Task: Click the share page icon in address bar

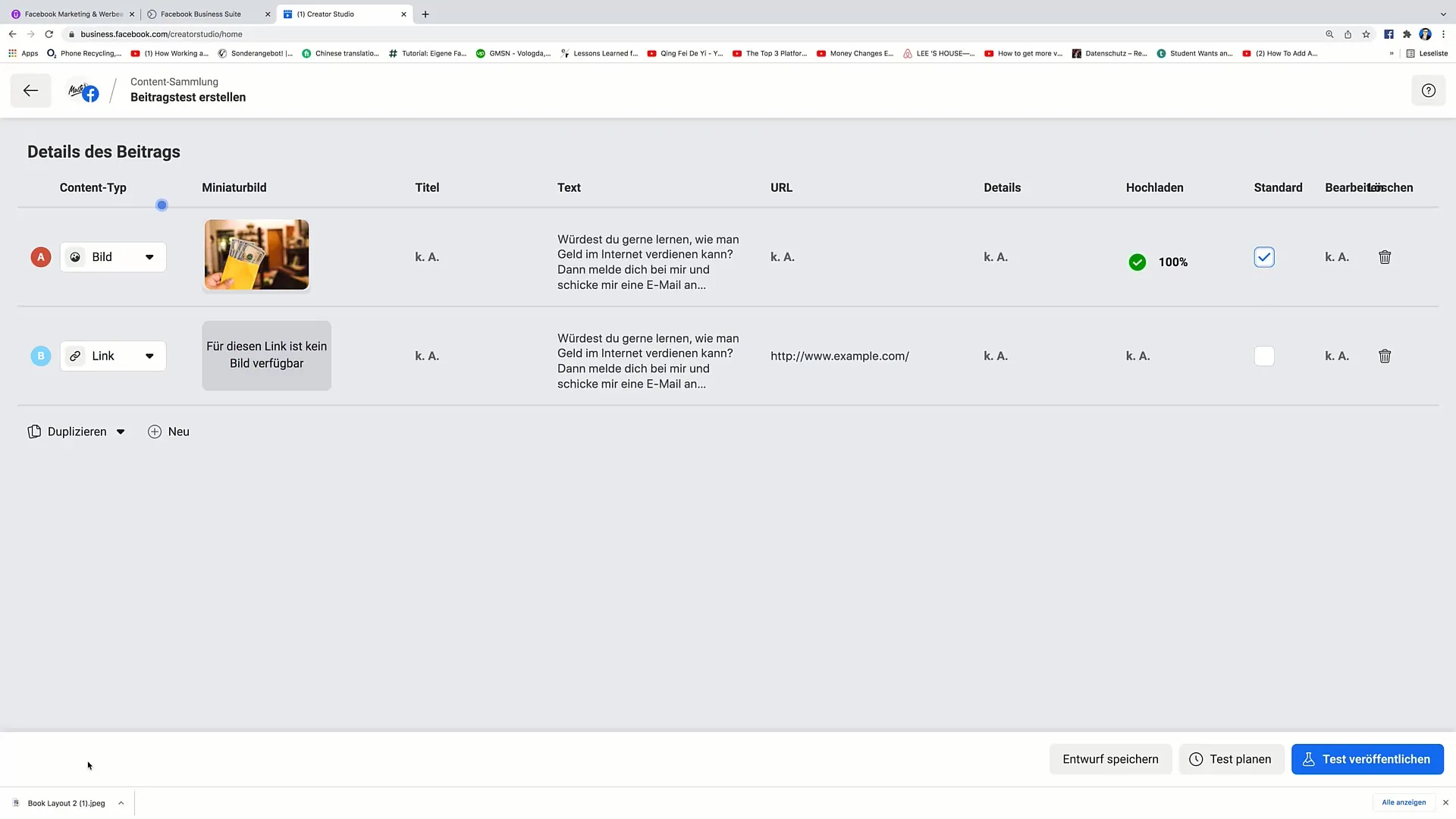Action: tap(1348, 34)
